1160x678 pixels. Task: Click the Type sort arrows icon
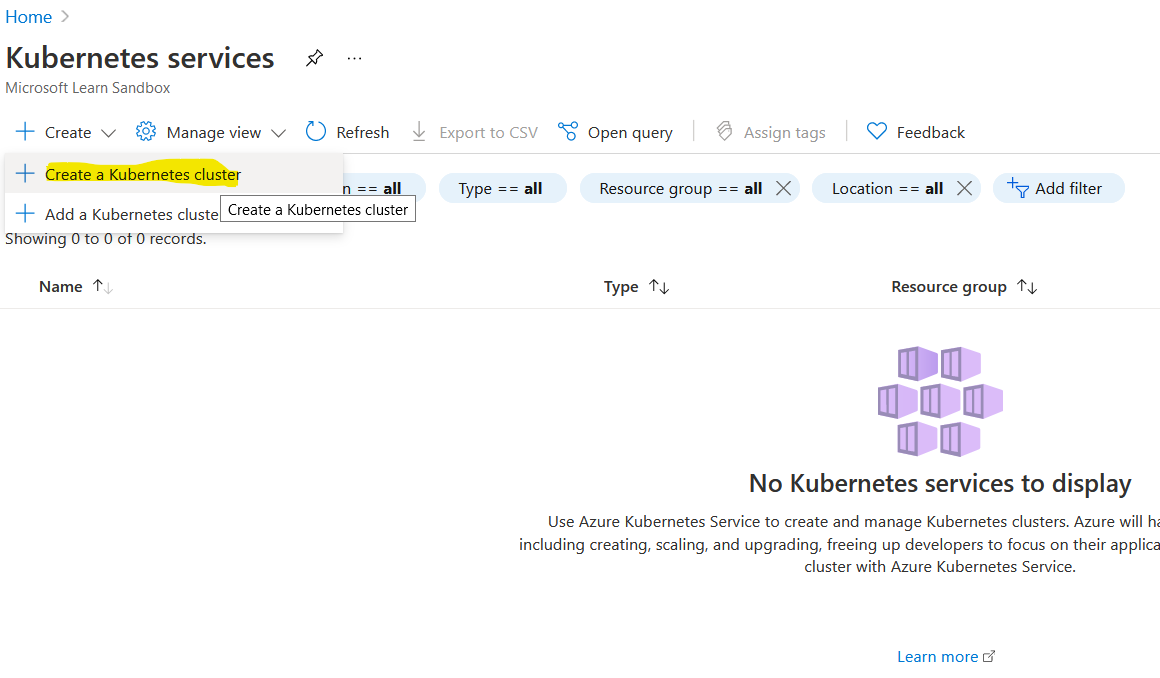point(659,286)
